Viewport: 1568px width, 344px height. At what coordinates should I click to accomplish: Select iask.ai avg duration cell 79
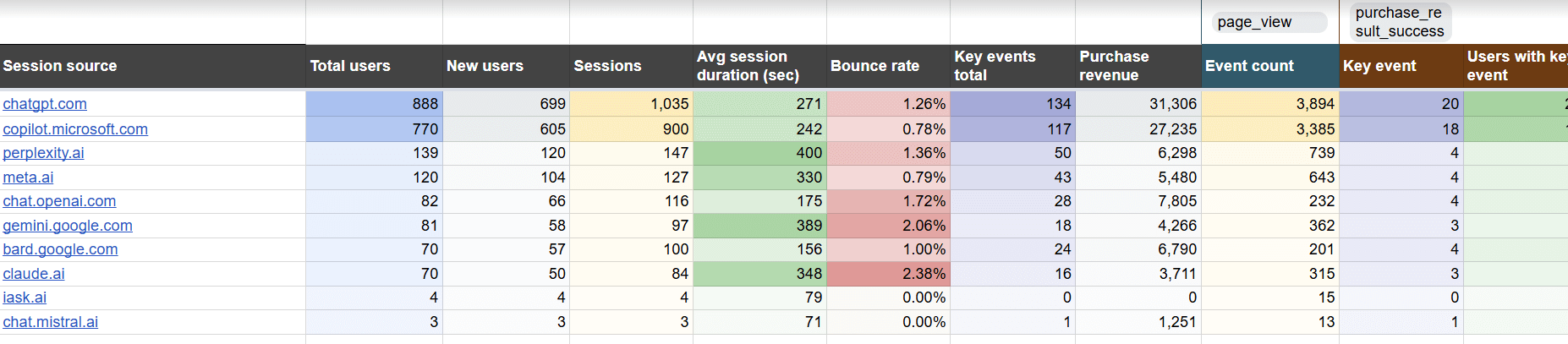pyautogui.click(x=760, y=298)
